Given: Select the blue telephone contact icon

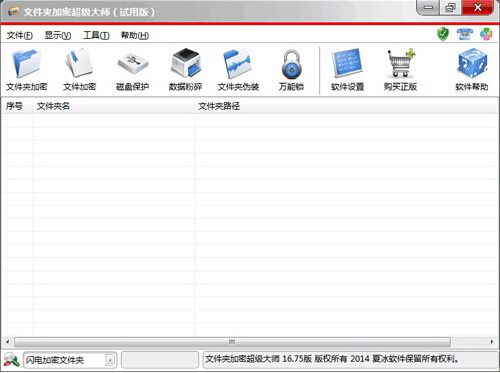Looking at the screenshot, I should (x=465, y=34).
